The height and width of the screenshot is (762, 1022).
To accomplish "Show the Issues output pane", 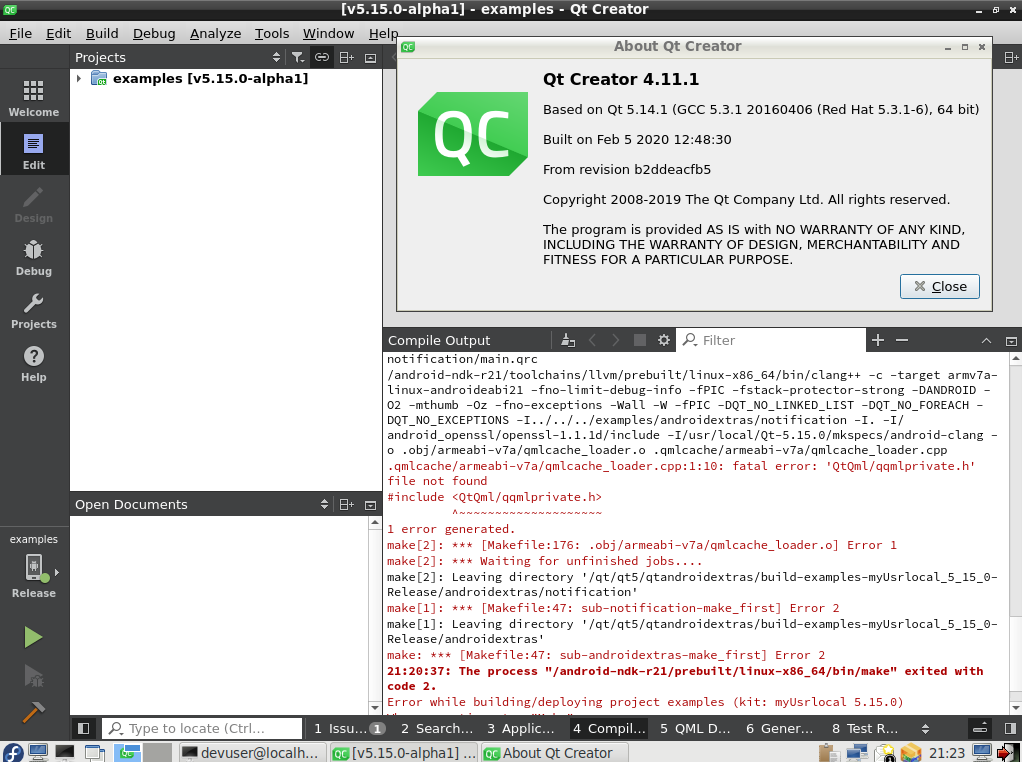I will (x=349, y=728).
